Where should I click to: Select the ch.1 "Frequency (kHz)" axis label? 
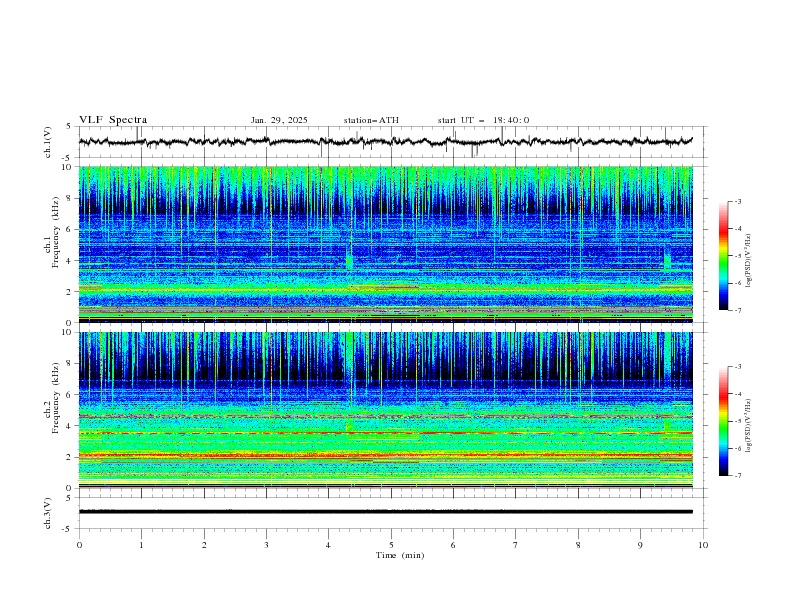coord(55,232)
